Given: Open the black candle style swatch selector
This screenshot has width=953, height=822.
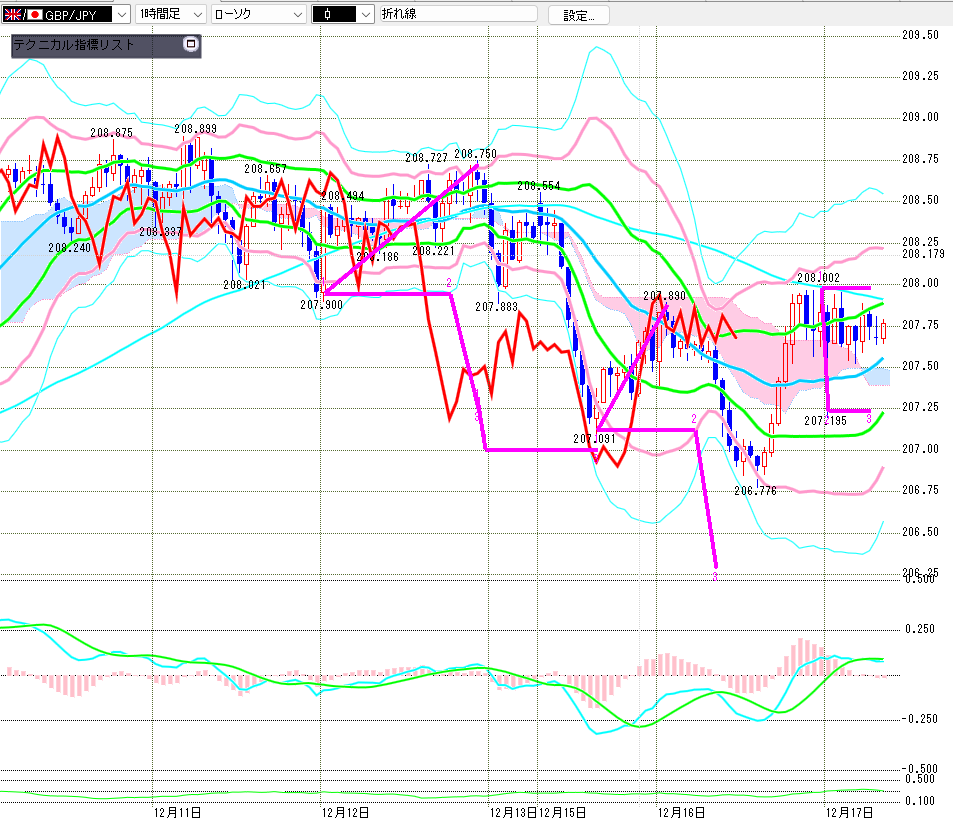Looking at the screenshot, I should (x=365, y=15).
